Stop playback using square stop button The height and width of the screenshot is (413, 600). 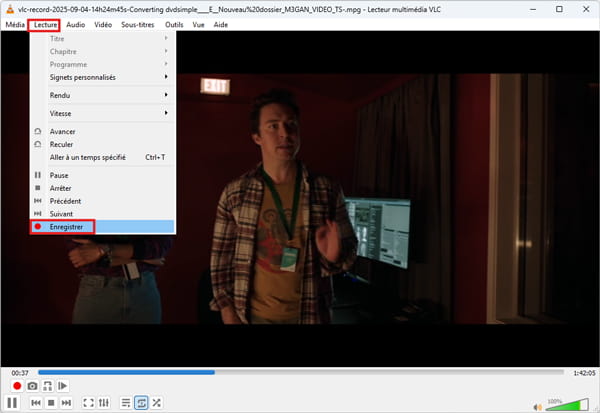pos(51,403)
